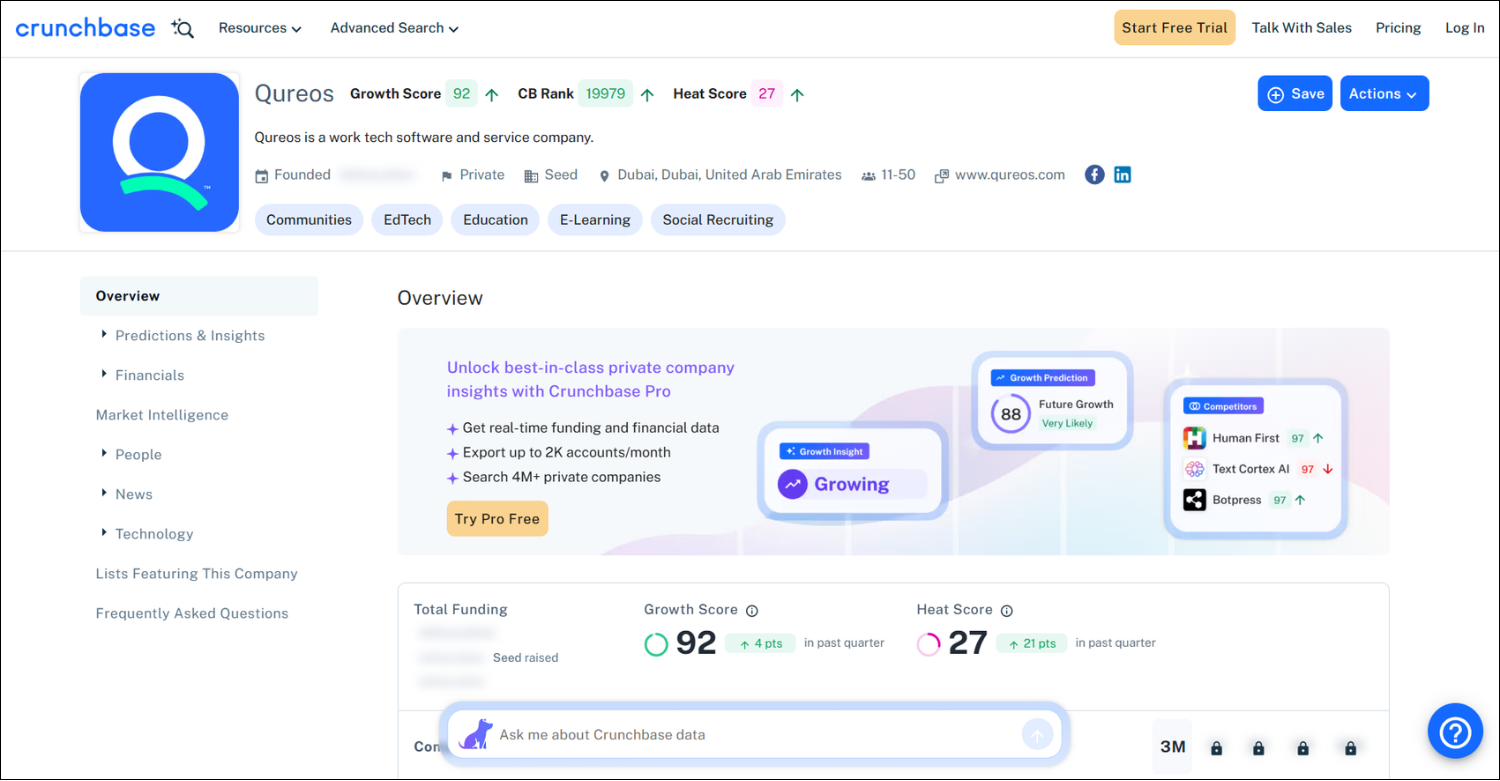
Task: Click the 11-50 employees label
Action: (x=898, y=175)
